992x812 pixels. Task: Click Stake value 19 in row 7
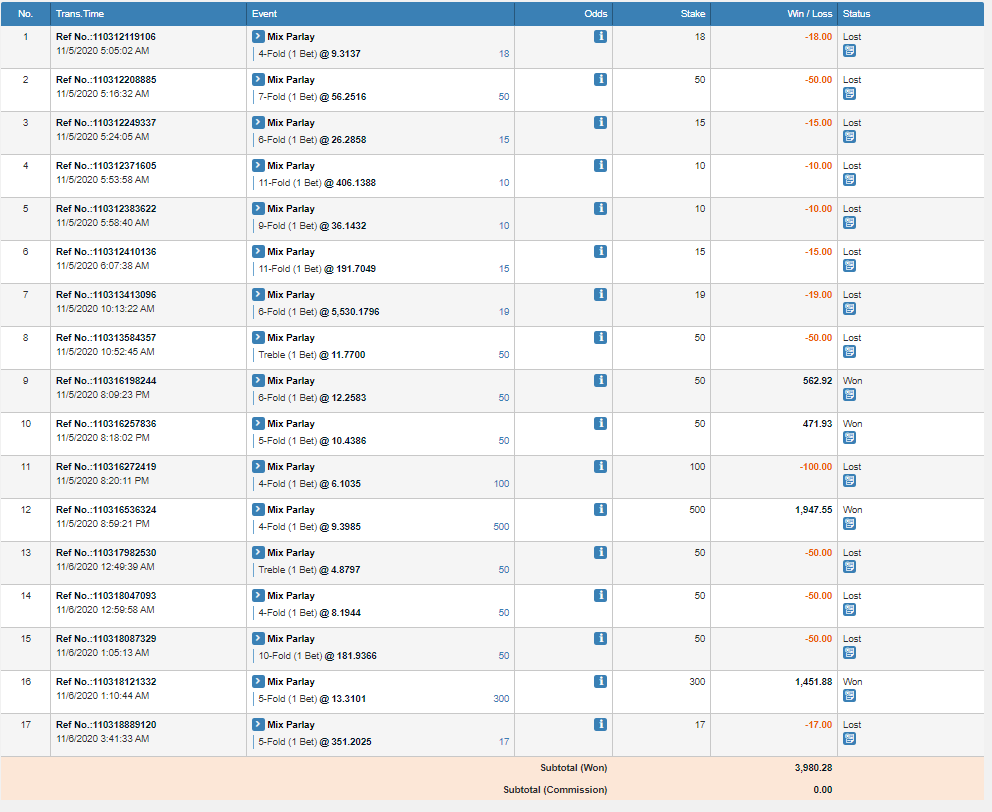point(700,295)
